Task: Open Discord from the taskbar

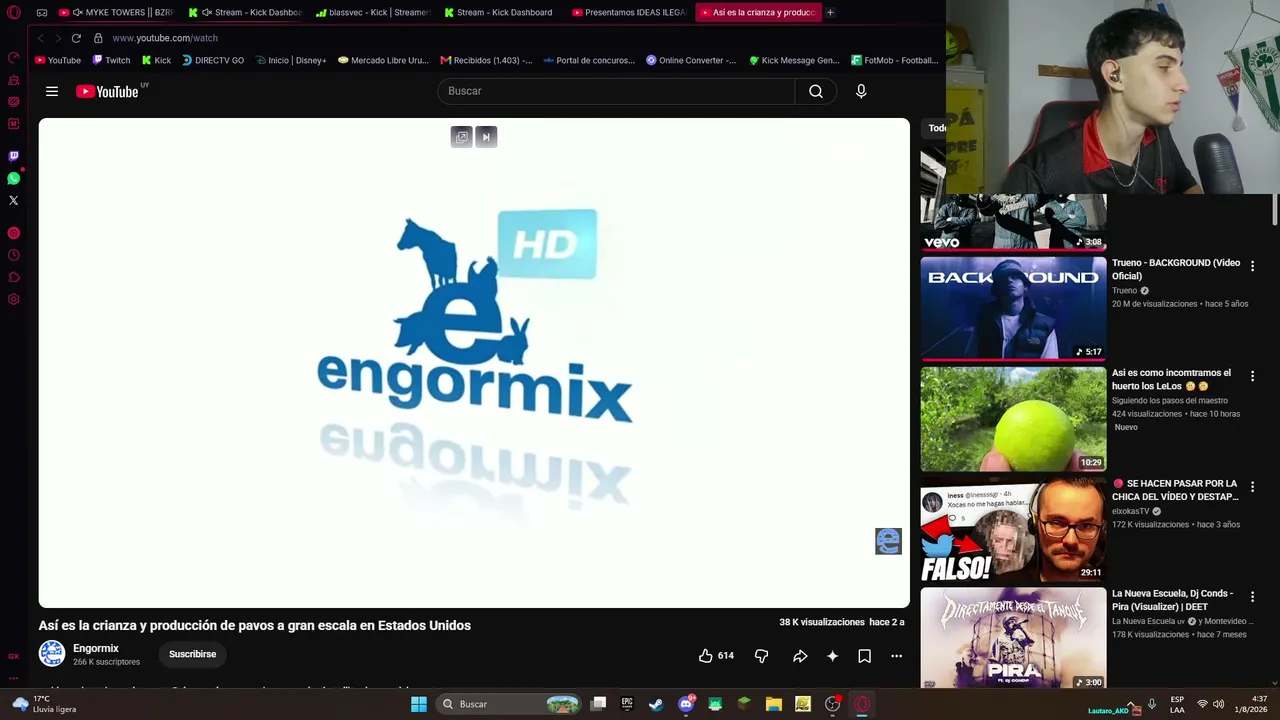Action: (686, 704)
